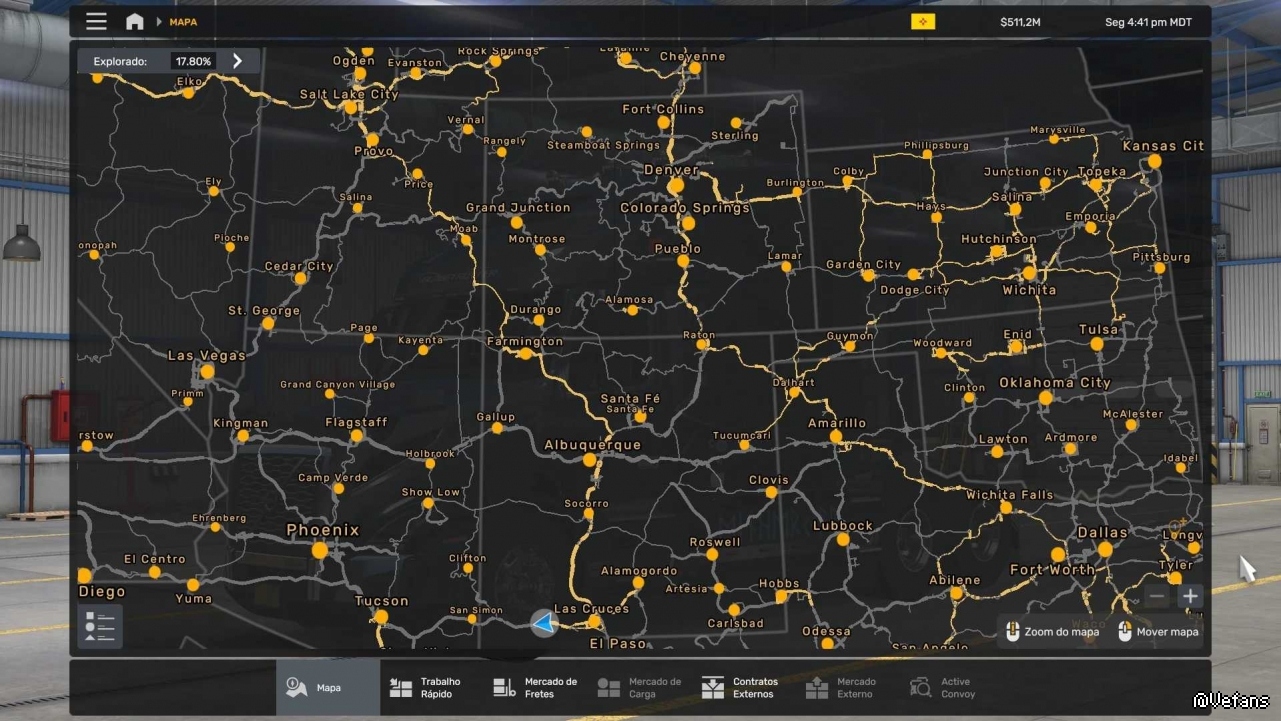Image resolution: width=1281 pixels, height=721 pixels.
Task: Click the Hutchinson city label
Action: point(999,239)
